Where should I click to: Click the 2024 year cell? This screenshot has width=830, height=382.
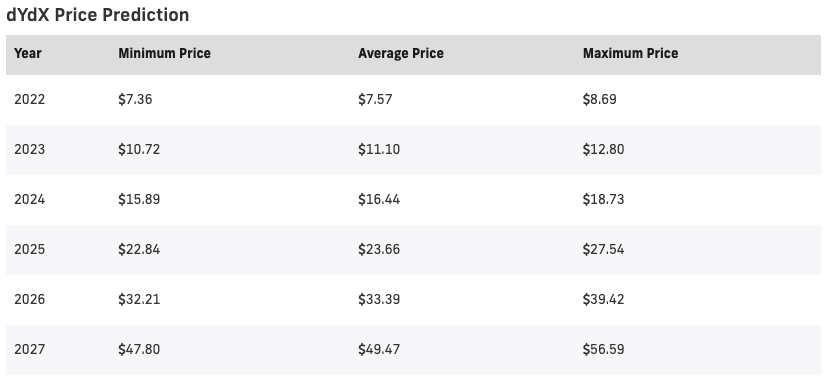click(x=30, y=199)
